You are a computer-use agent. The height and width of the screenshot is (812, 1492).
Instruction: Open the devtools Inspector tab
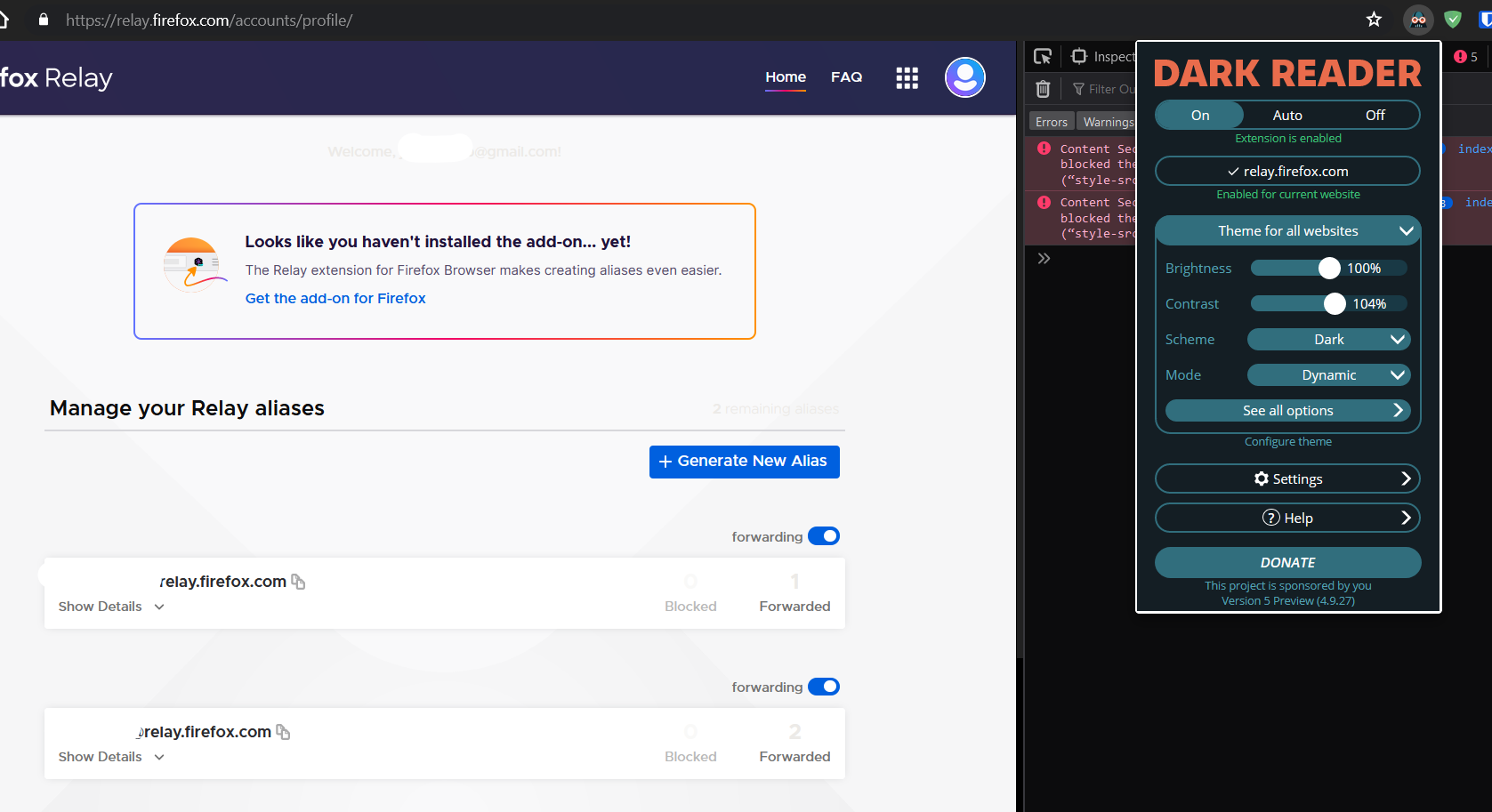[1103, 57]
